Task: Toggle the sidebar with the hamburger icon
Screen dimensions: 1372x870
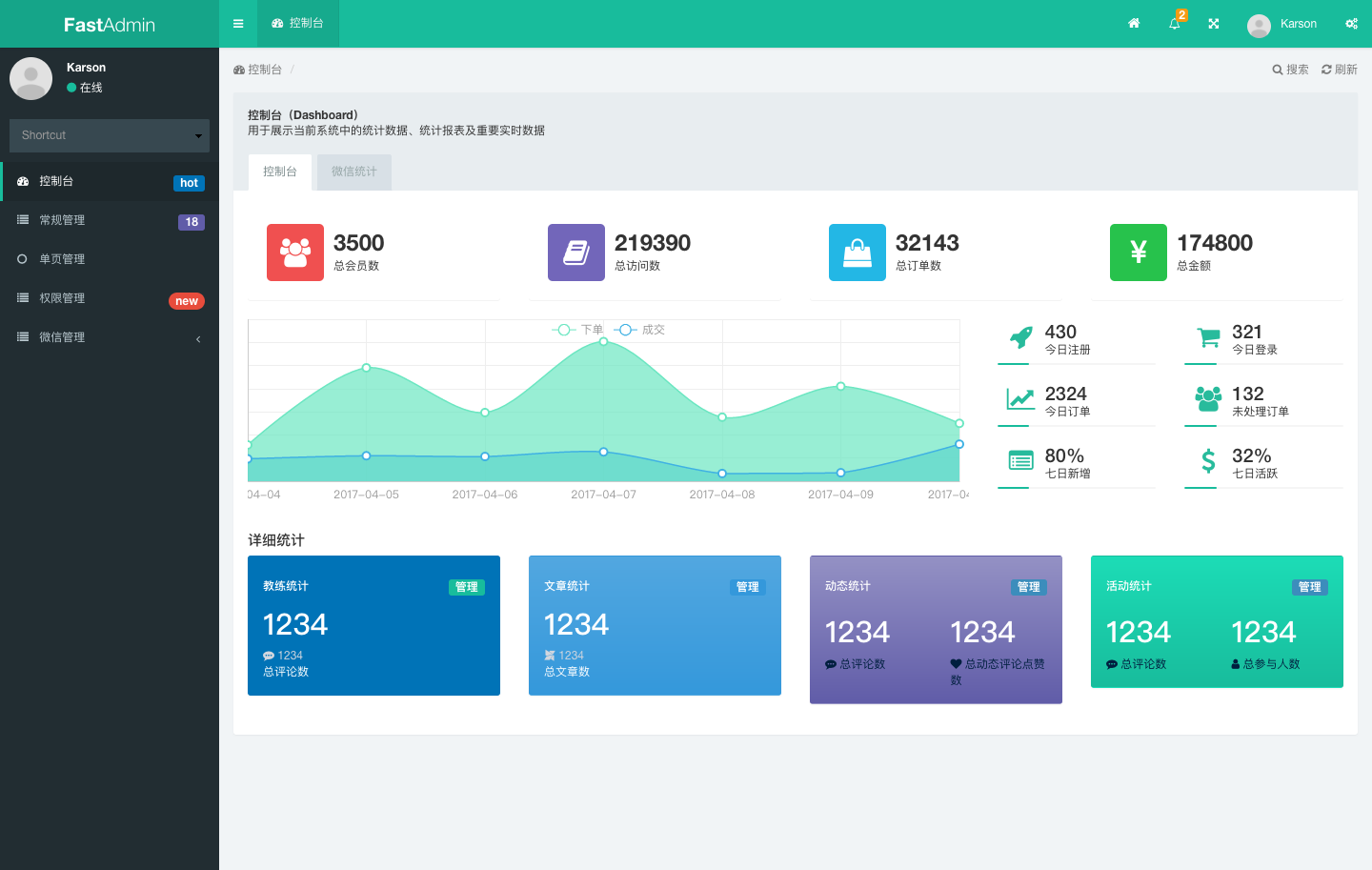Action: tap(237, 23)
